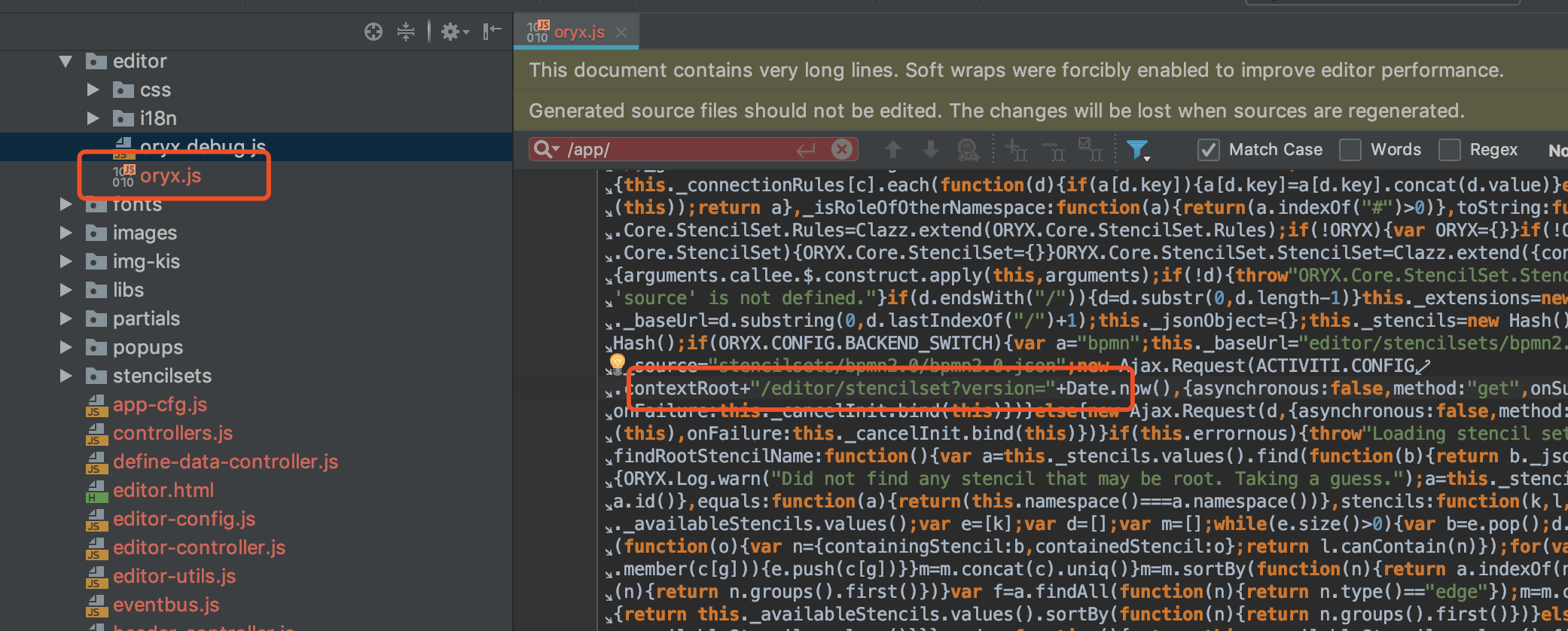Expand the partials folder
Viewport: 1568px width, 631px height.
(66, 319)
